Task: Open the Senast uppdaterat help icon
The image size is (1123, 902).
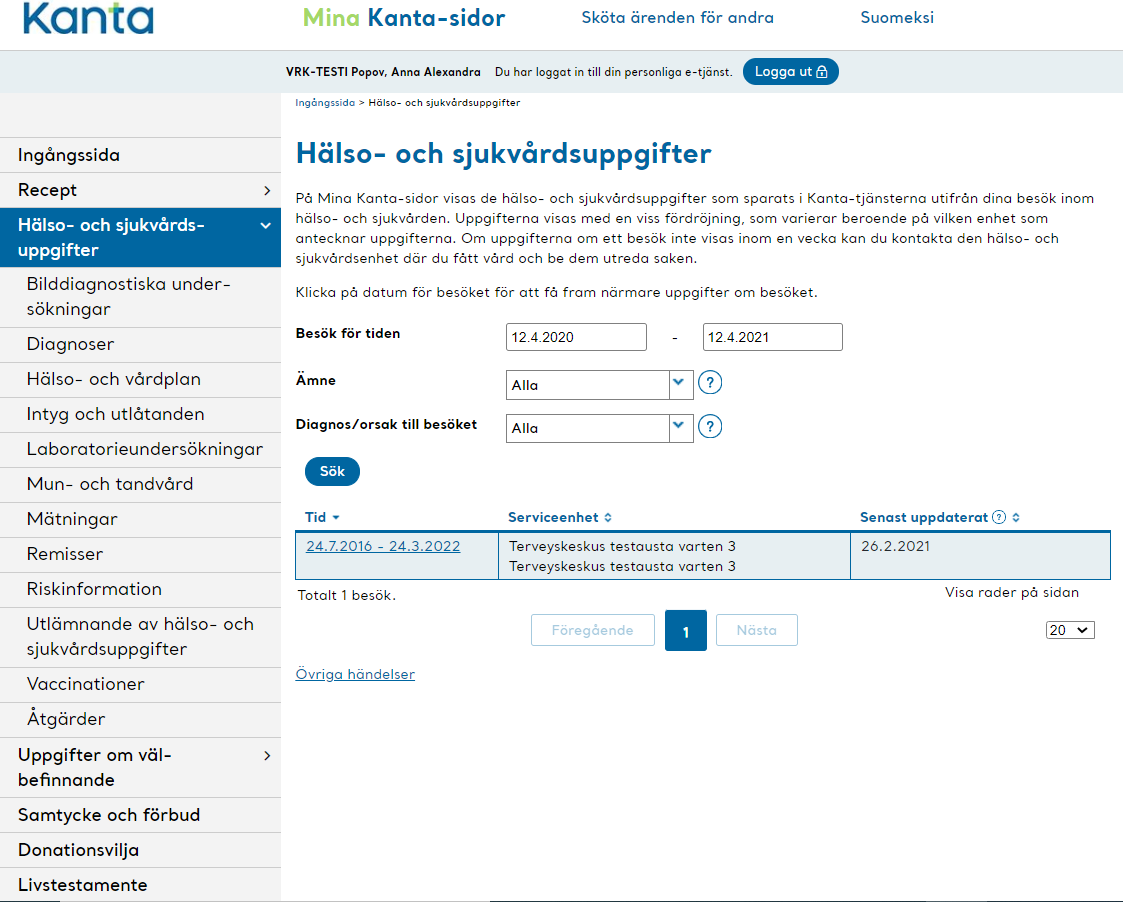Action: click(x=999, y=517)
